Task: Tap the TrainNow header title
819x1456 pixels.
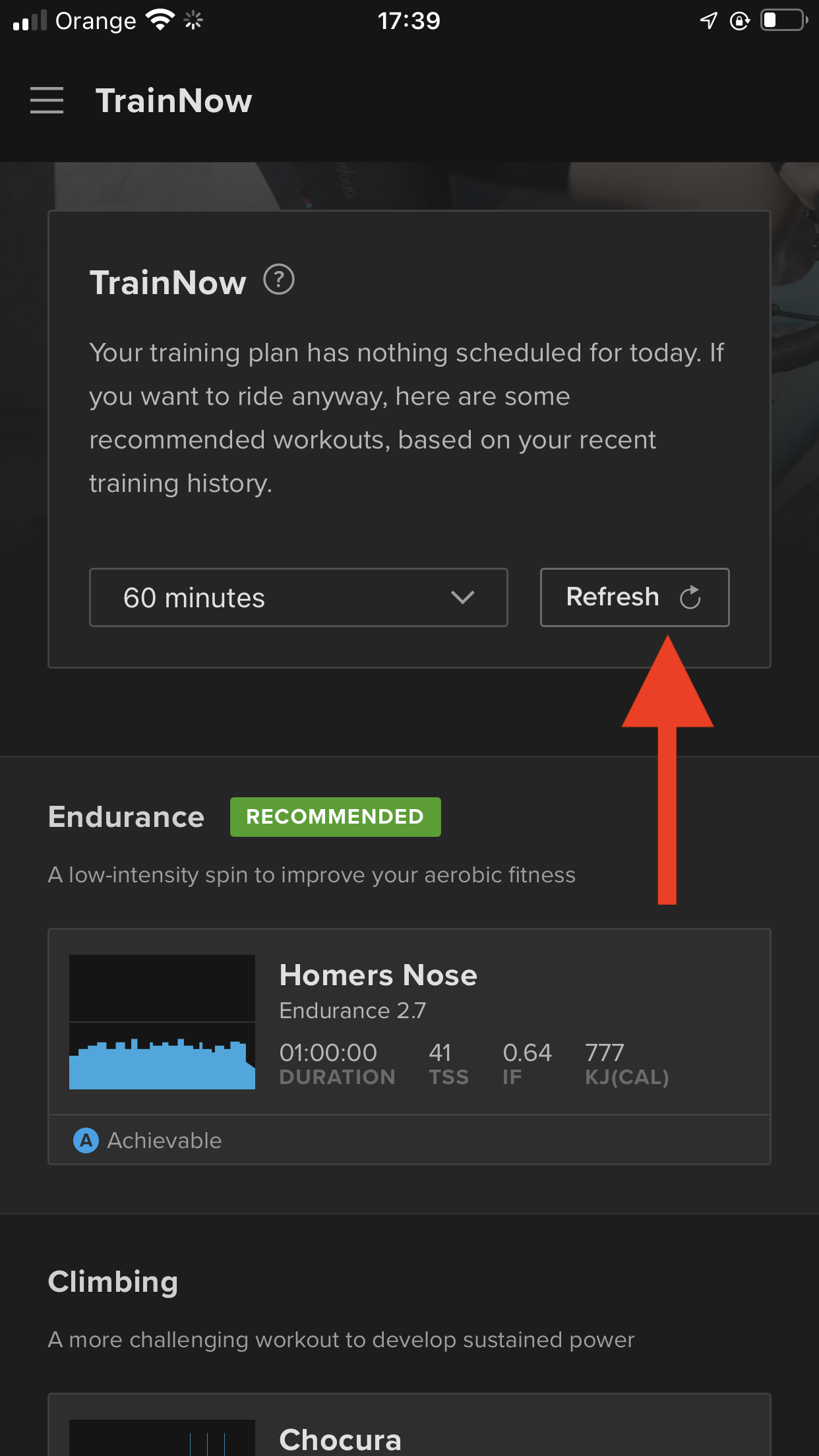Action: (x=174, y=101)
